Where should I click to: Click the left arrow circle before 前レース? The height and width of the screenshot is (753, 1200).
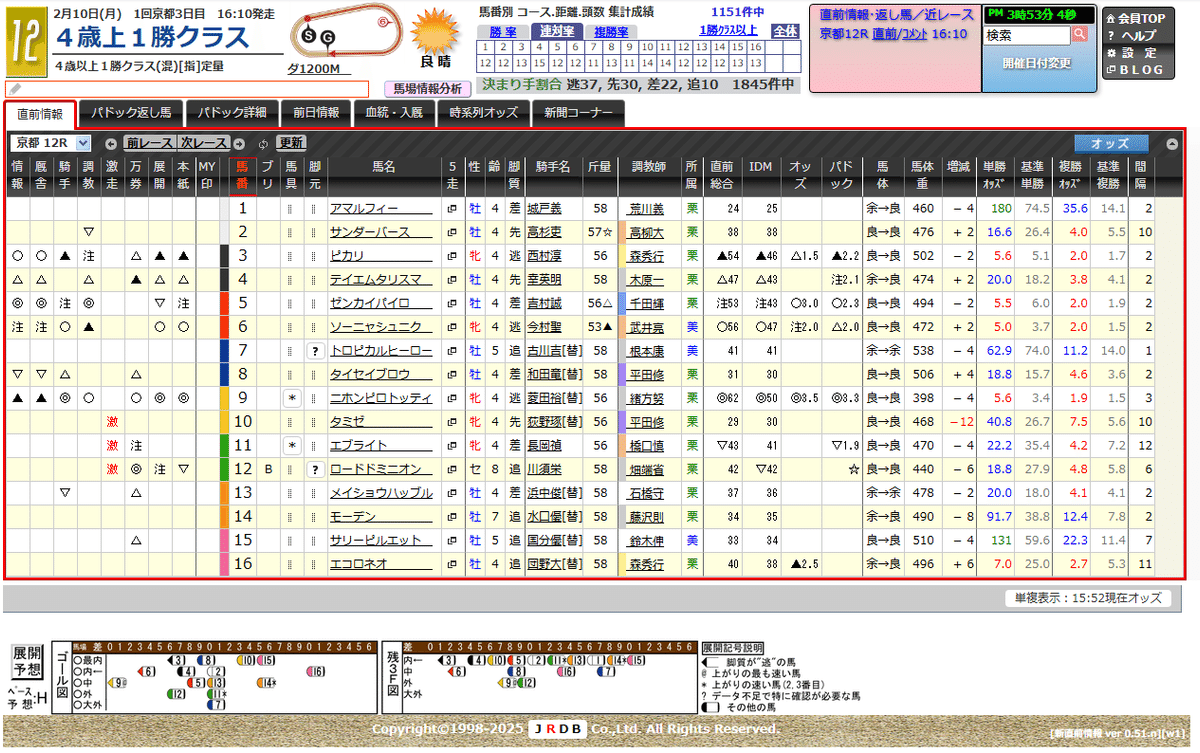pos(110,141)
